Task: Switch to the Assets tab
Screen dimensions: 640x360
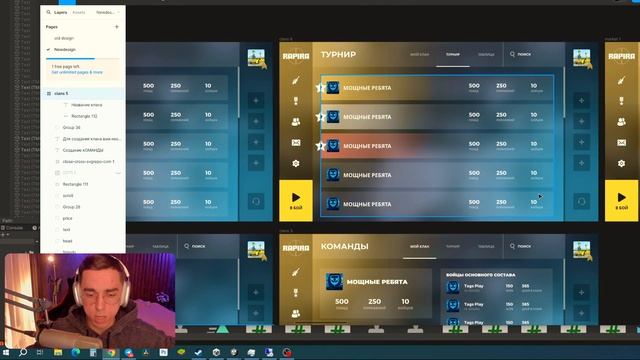Action: [x=79, y=12]
